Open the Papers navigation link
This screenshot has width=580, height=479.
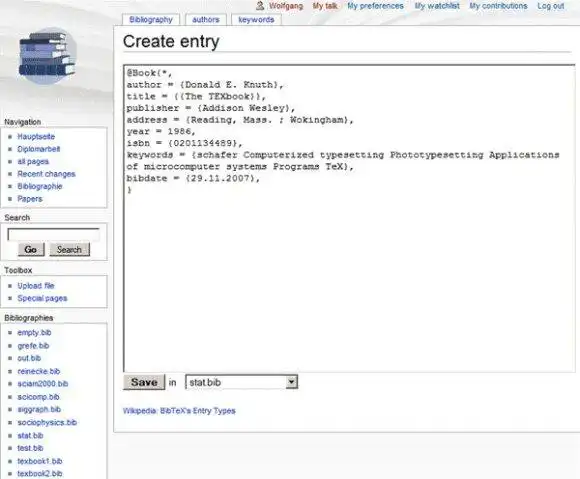(x=30, y=199)
